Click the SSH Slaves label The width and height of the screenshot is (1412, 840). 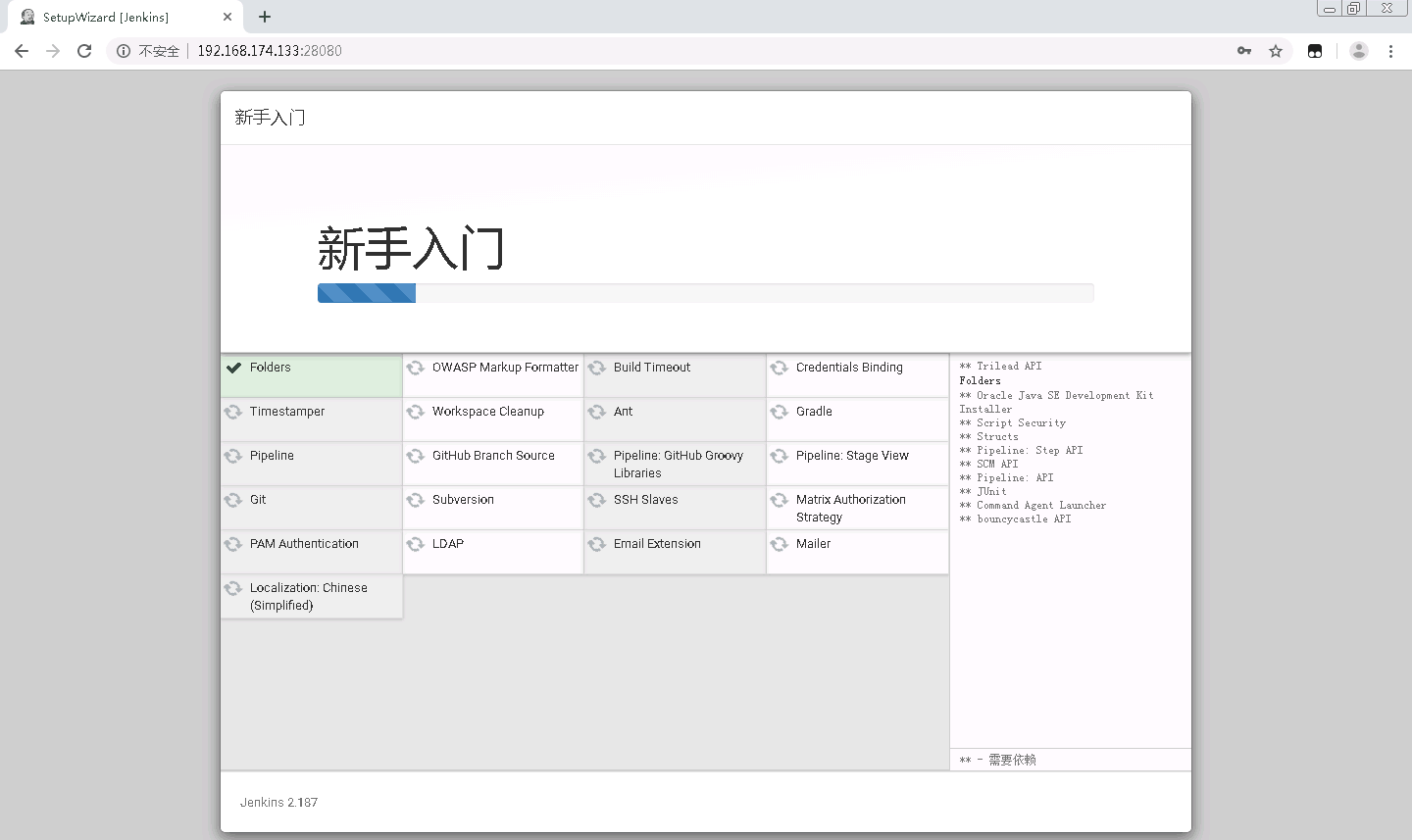(646, 500)
